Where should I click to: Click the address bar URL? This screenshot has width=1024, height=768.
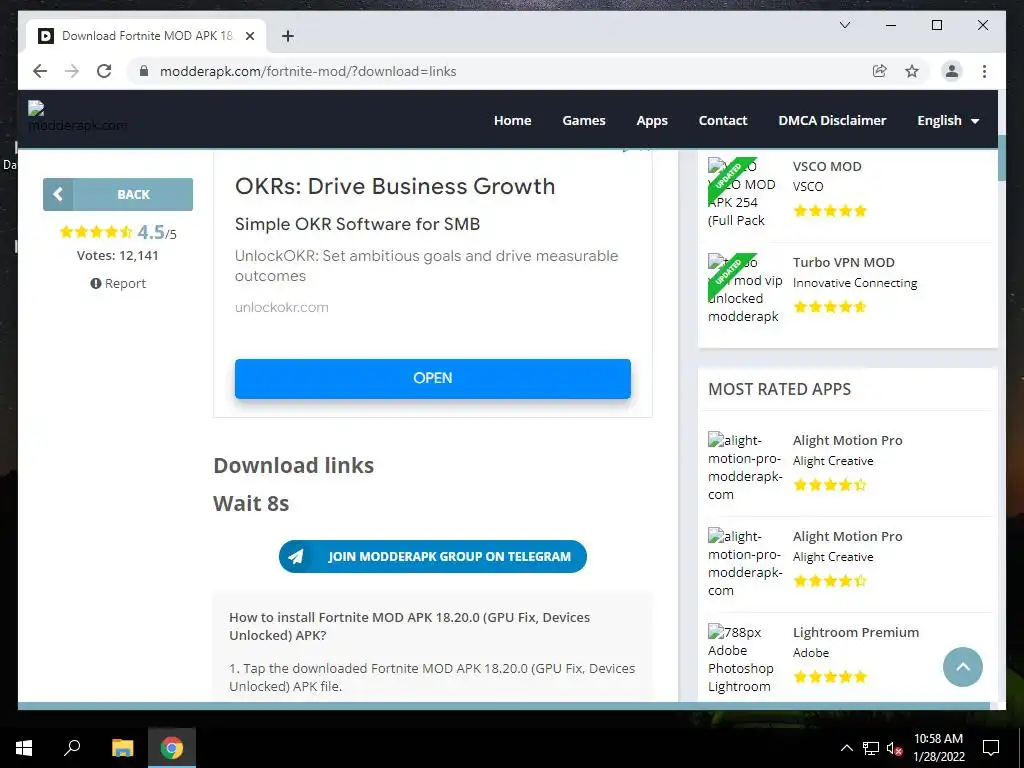(308, 71)
